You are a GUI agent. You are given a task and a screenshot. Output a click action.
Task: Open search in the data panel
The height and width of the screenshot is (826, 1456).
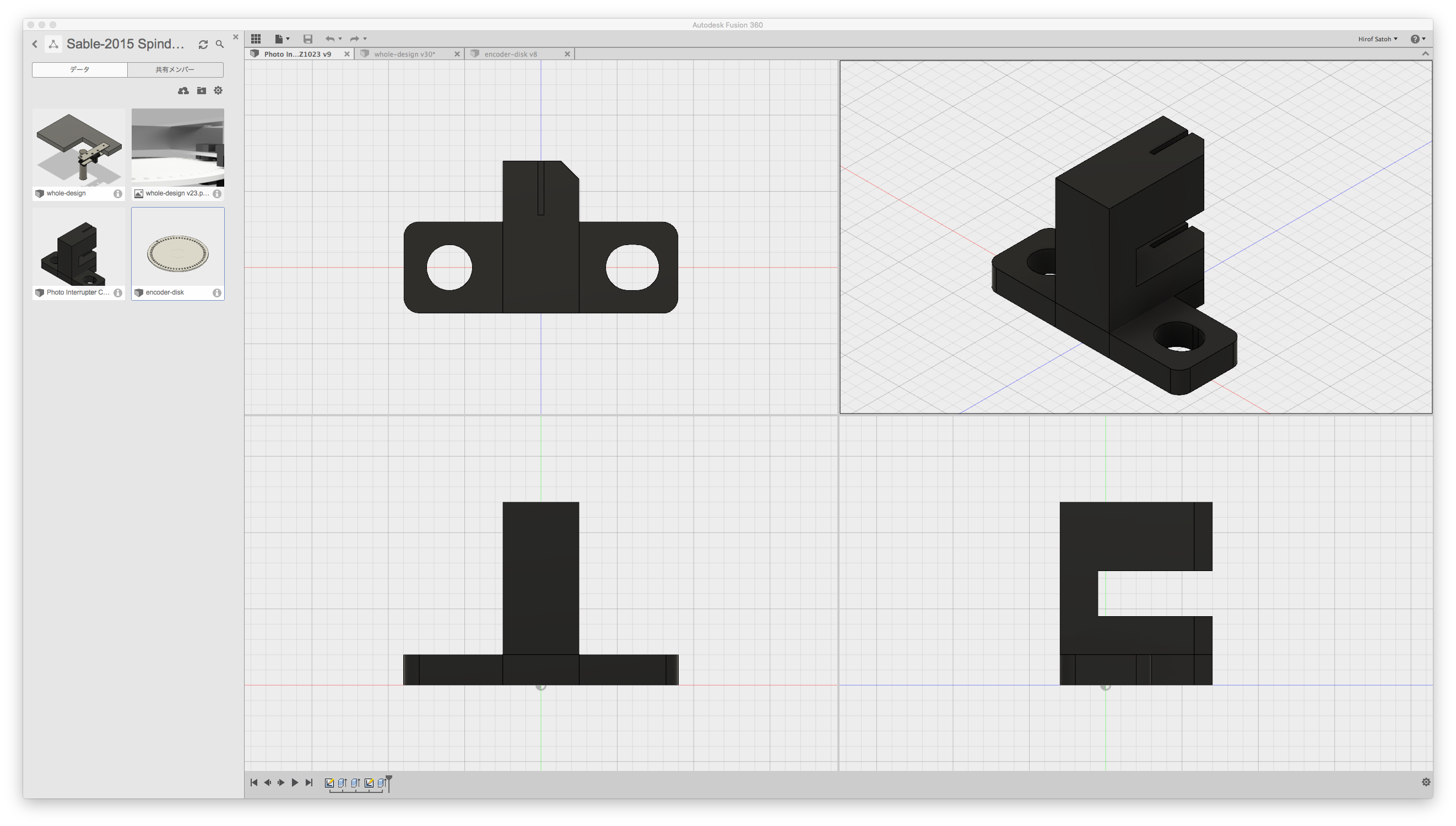tap(220, 44)
